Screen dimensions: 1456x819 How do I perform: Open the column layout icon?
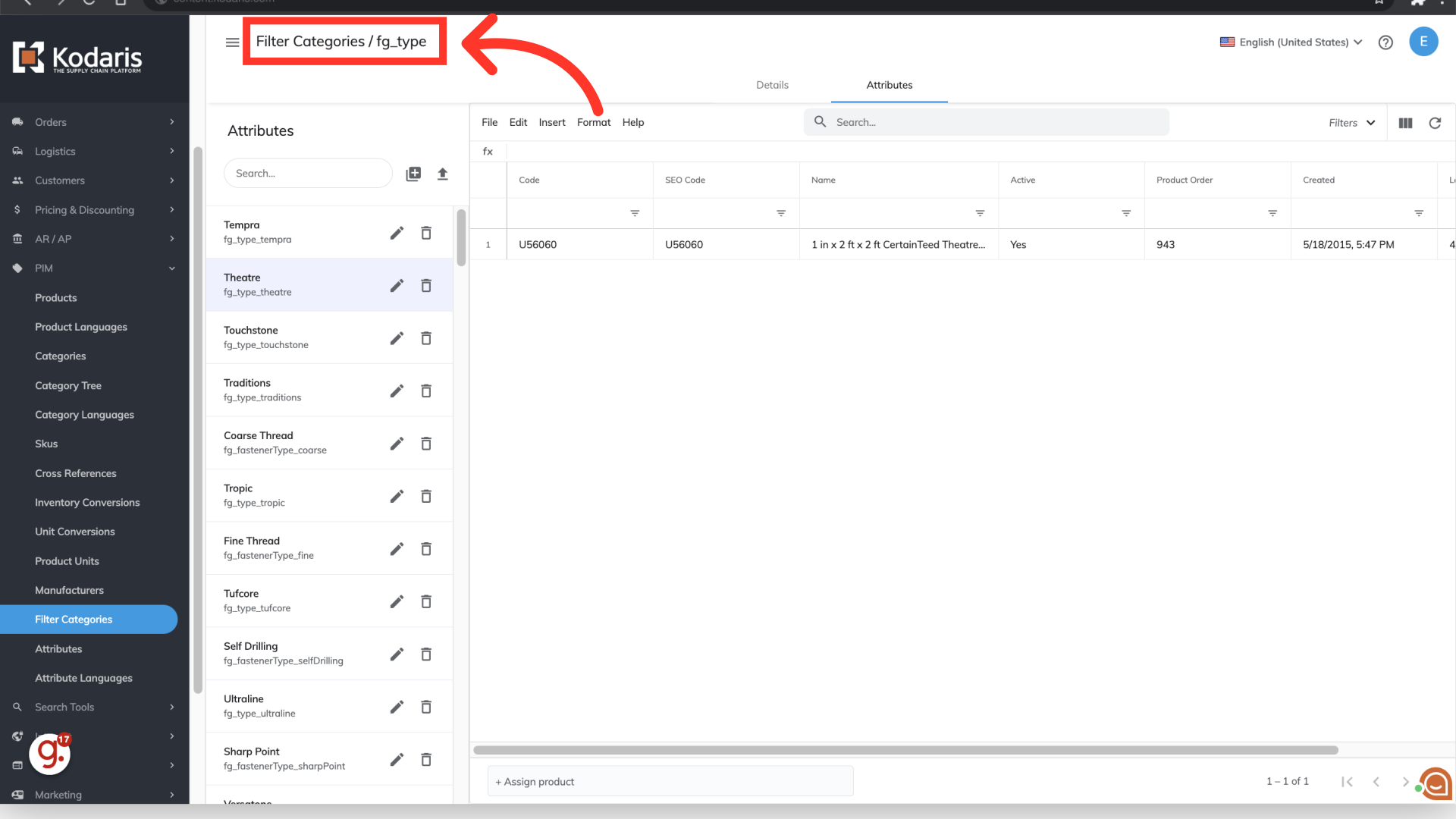click(x=1405, y=123)
